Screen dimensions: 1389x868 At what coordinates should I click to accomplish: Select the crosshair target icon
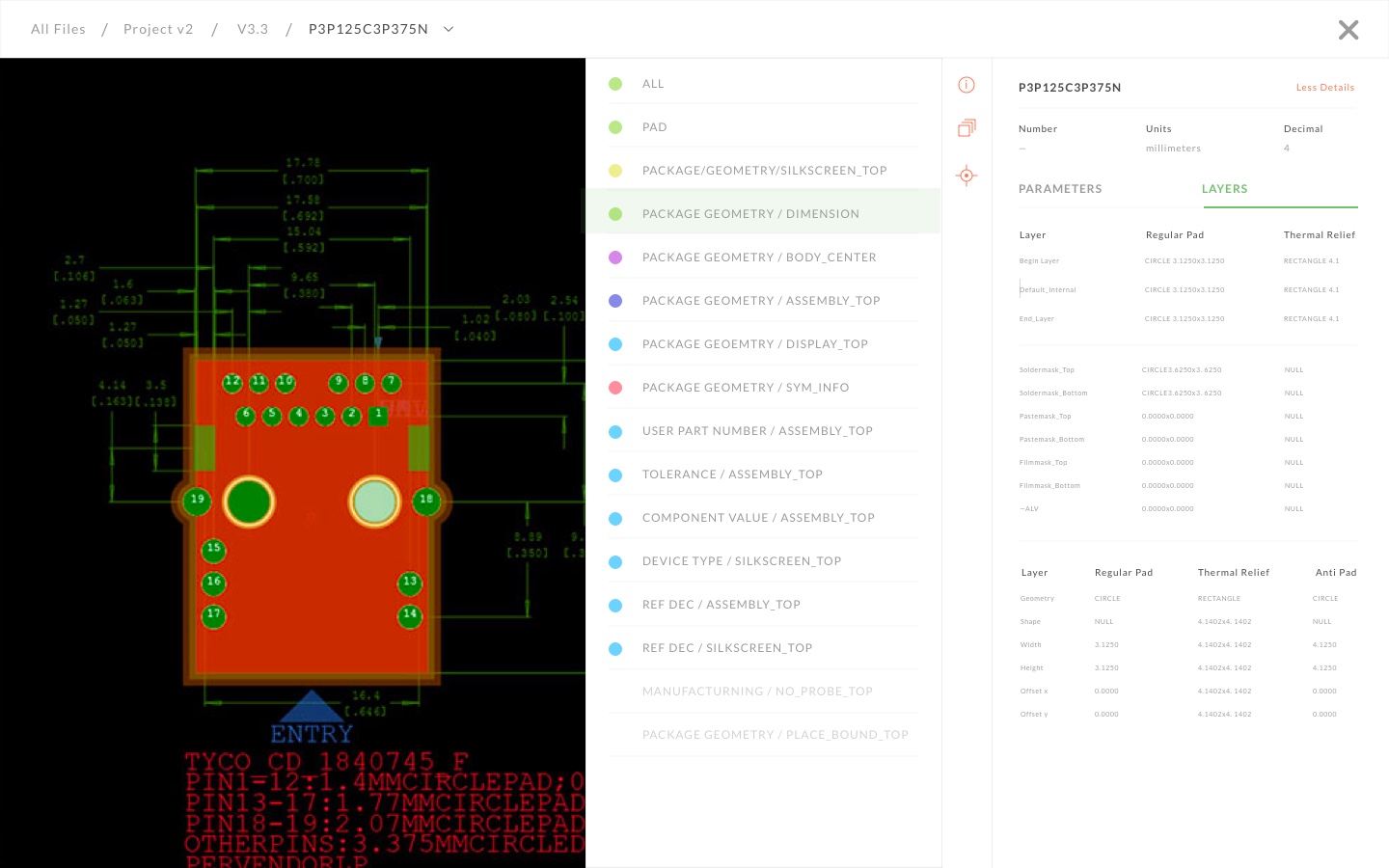[967, 176]
